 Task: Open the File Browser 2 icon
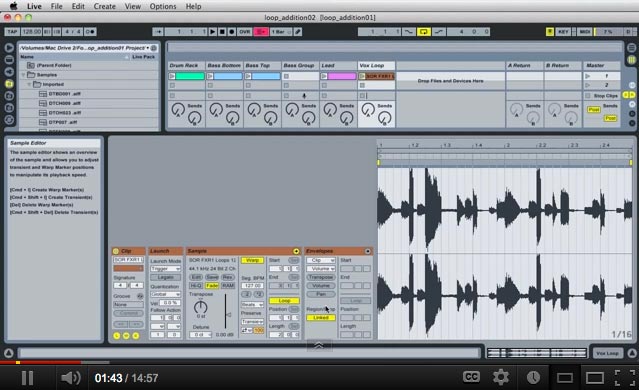[9, 96]
